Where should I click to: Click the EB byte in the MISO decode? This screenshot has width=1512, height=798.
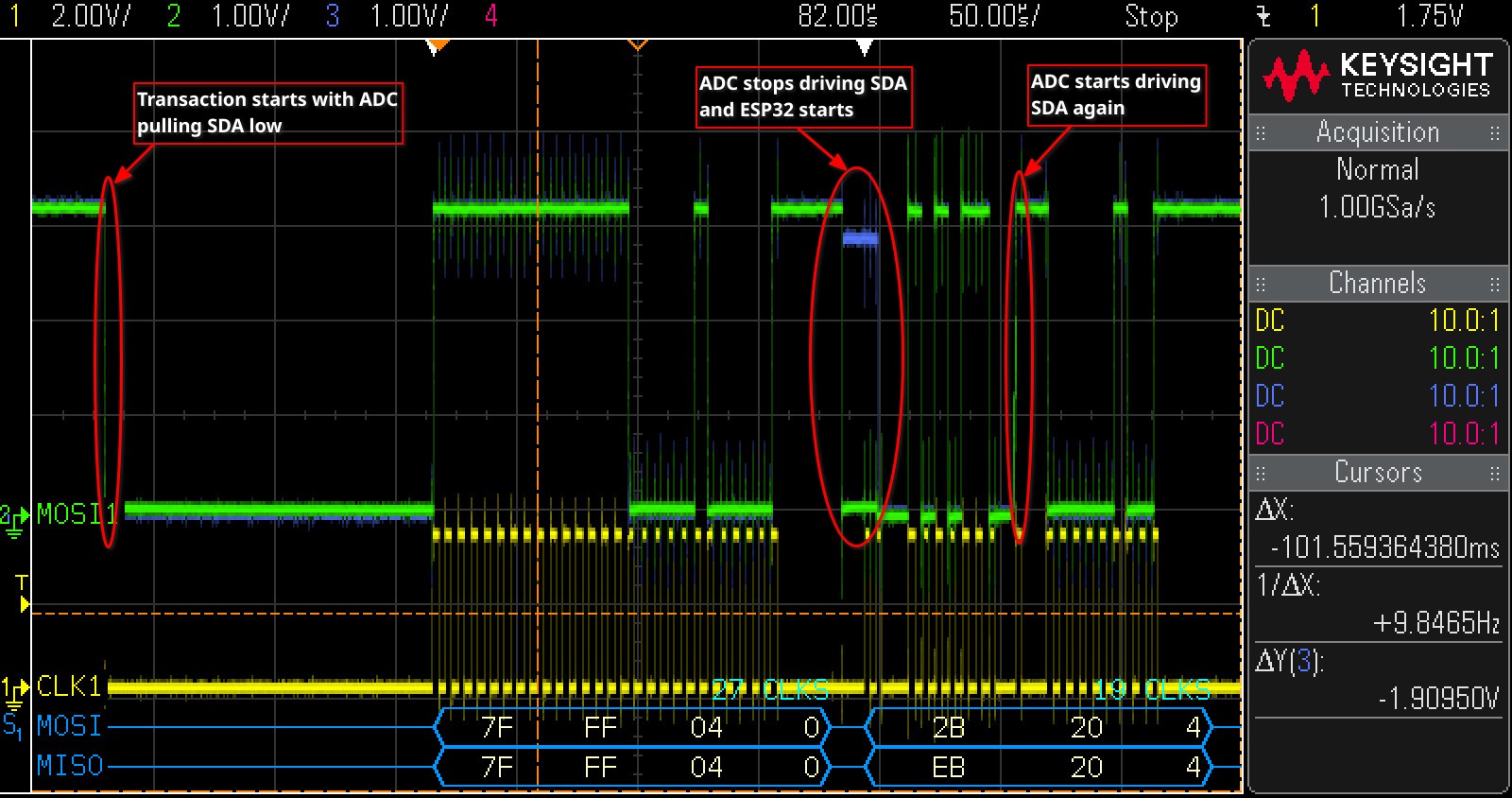click(948, 767)
